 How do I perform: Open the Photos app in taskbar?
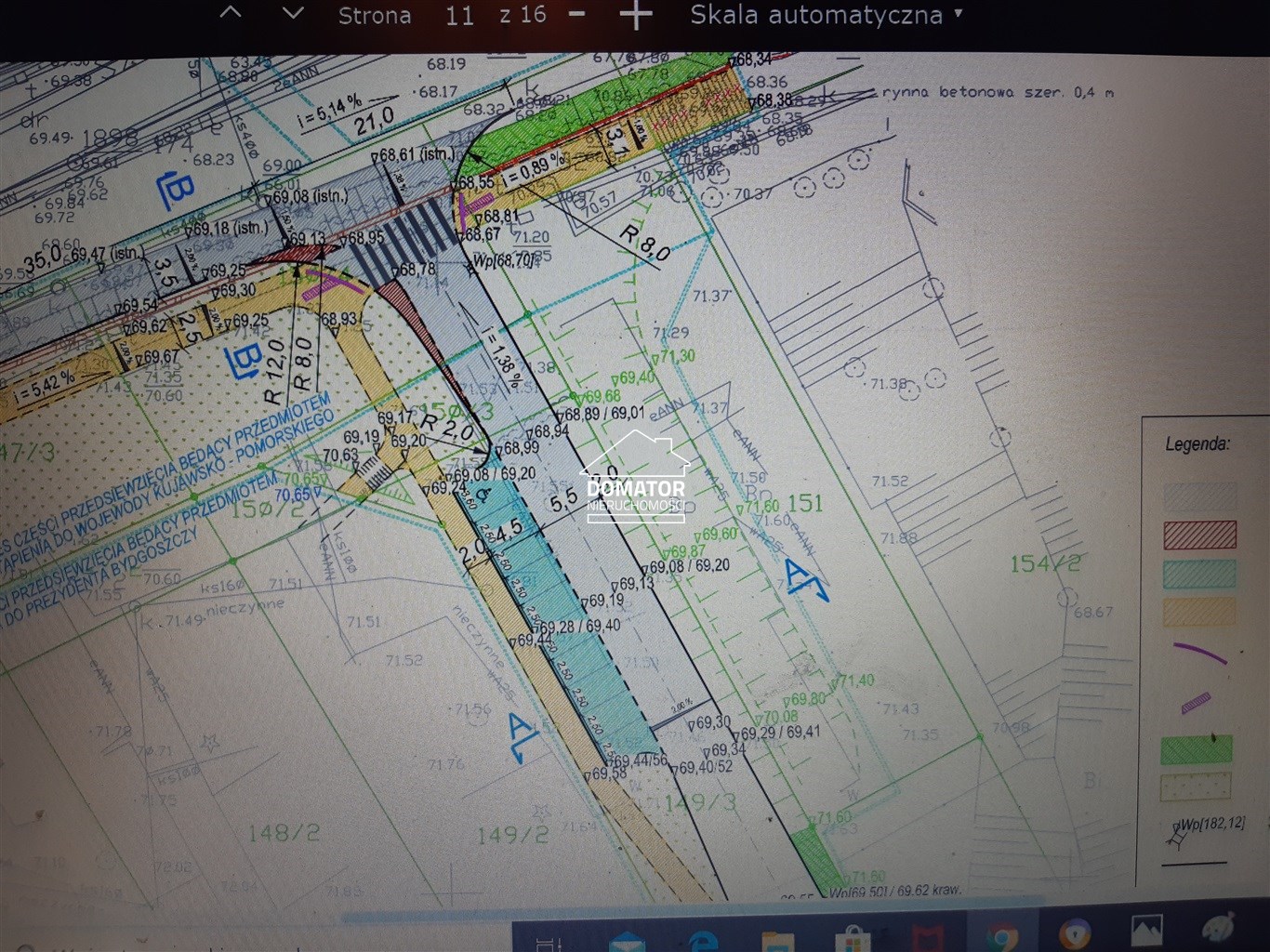1146,932
